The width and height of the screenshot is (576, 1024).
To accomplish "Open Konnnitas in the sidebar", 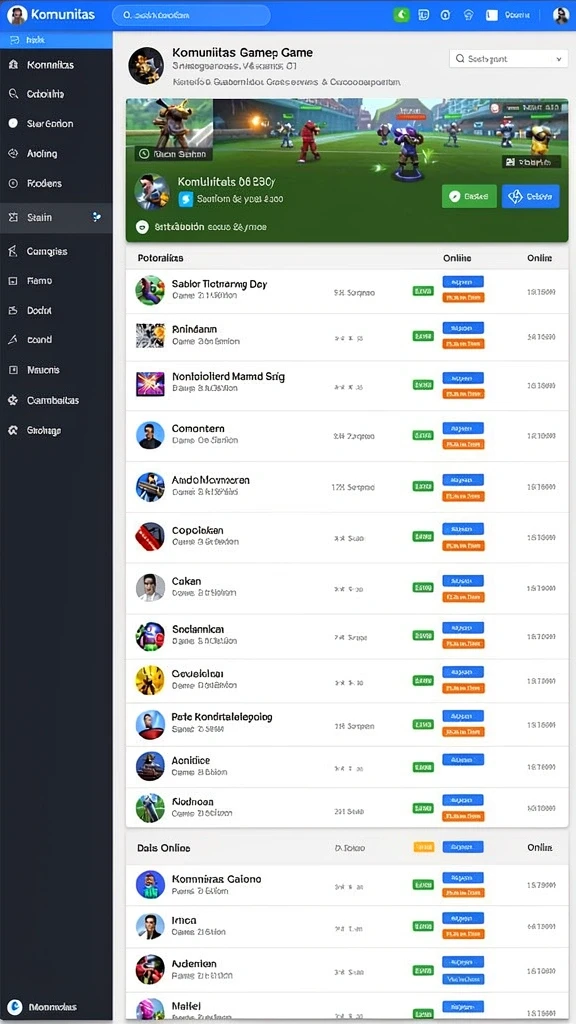I will click(x=50, y=65).
